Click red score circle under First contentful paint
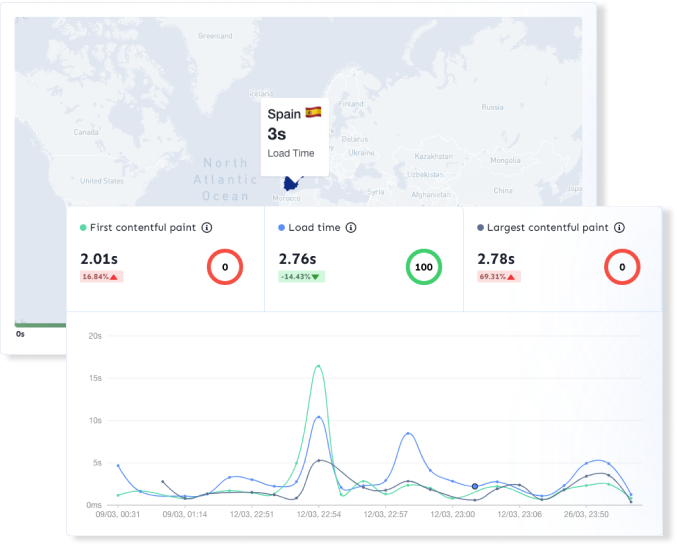The image size is (677, 546). (x=225, y=267)
